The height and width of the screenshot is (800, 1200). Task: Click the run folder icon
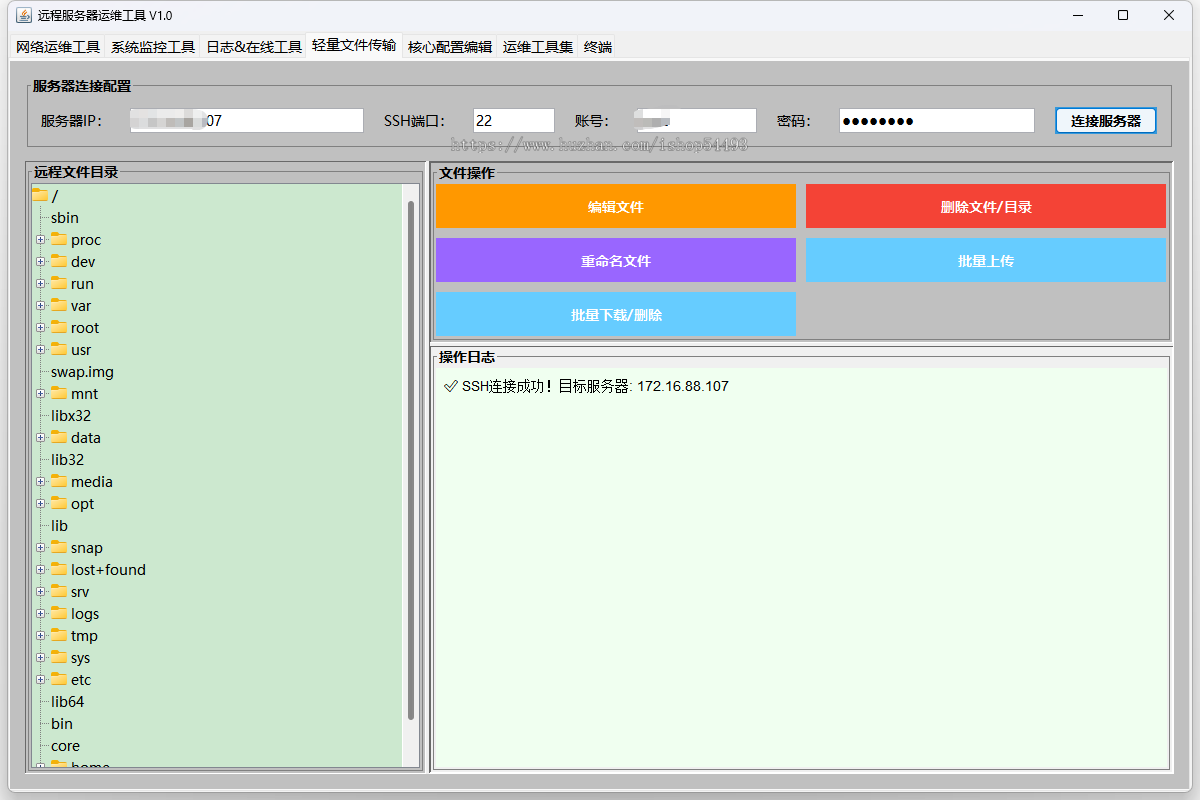tap(59, 283)
